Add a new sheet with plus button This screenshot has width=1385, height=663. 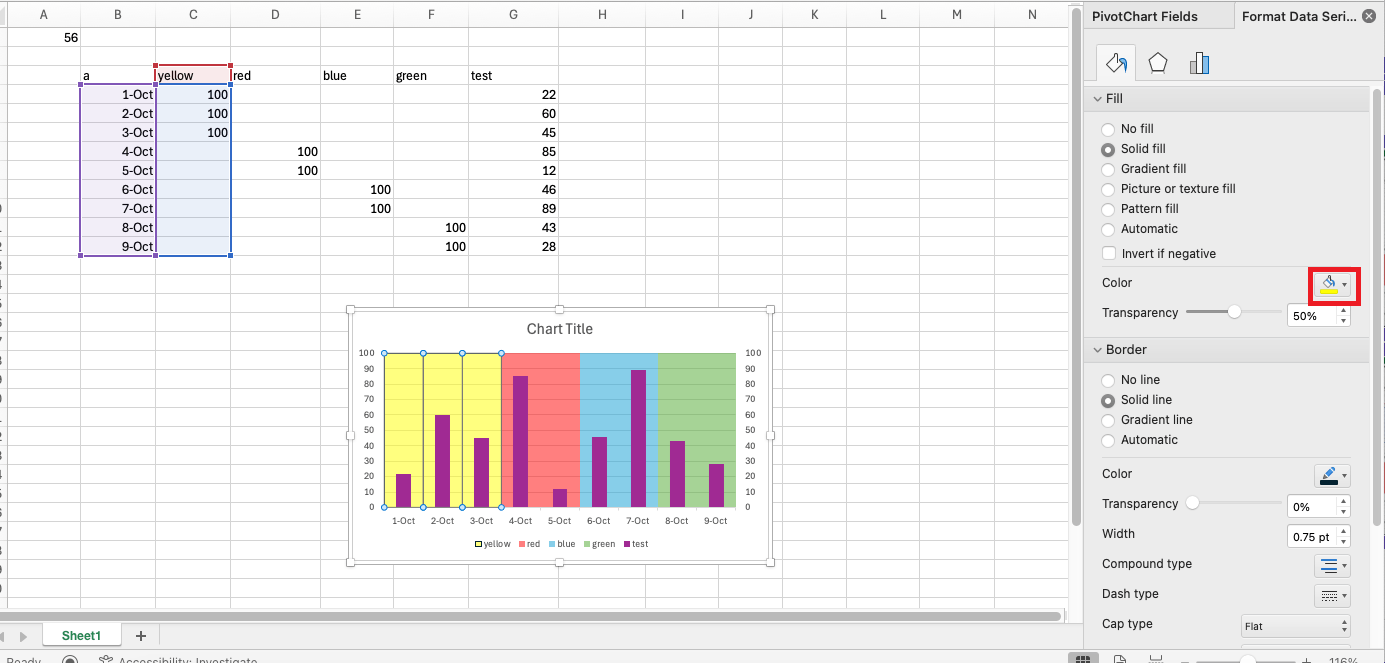click(x=140, y=635)
